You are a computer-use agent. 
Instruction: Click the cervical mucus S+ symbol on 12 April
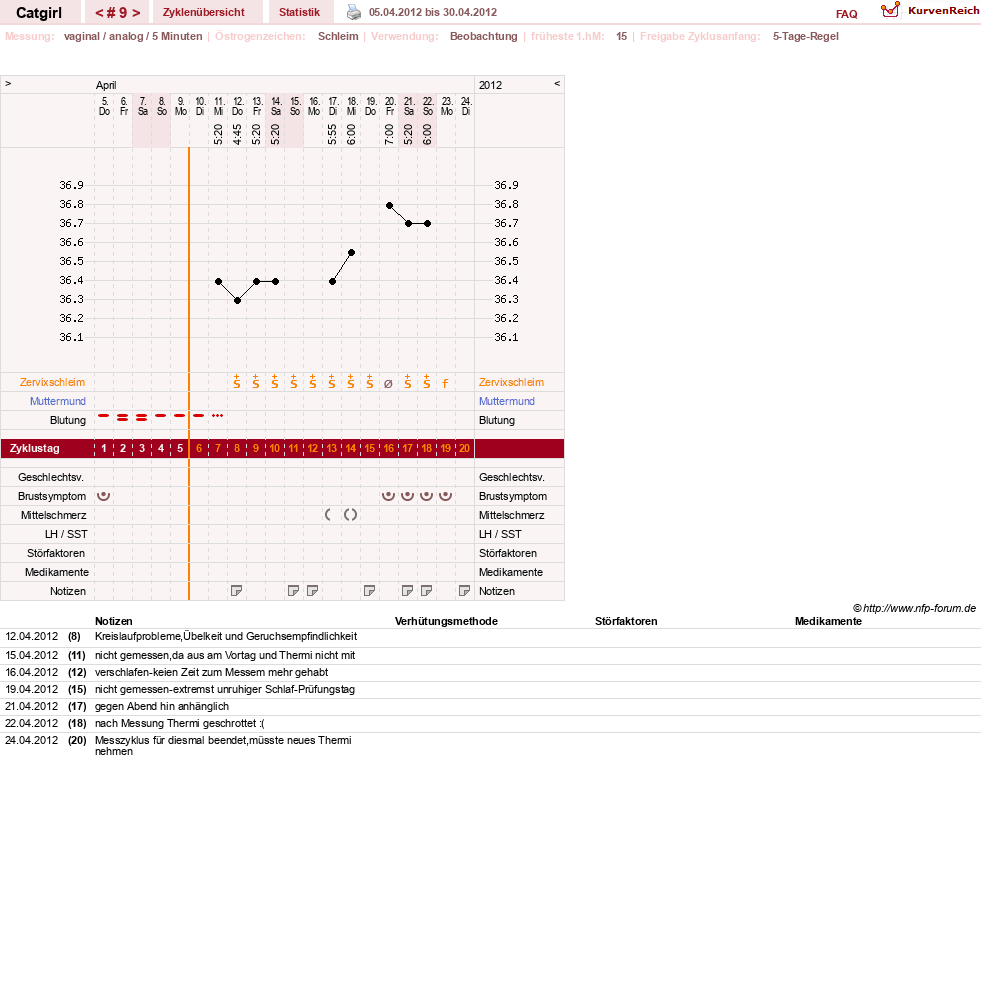(x=237, y=382)
